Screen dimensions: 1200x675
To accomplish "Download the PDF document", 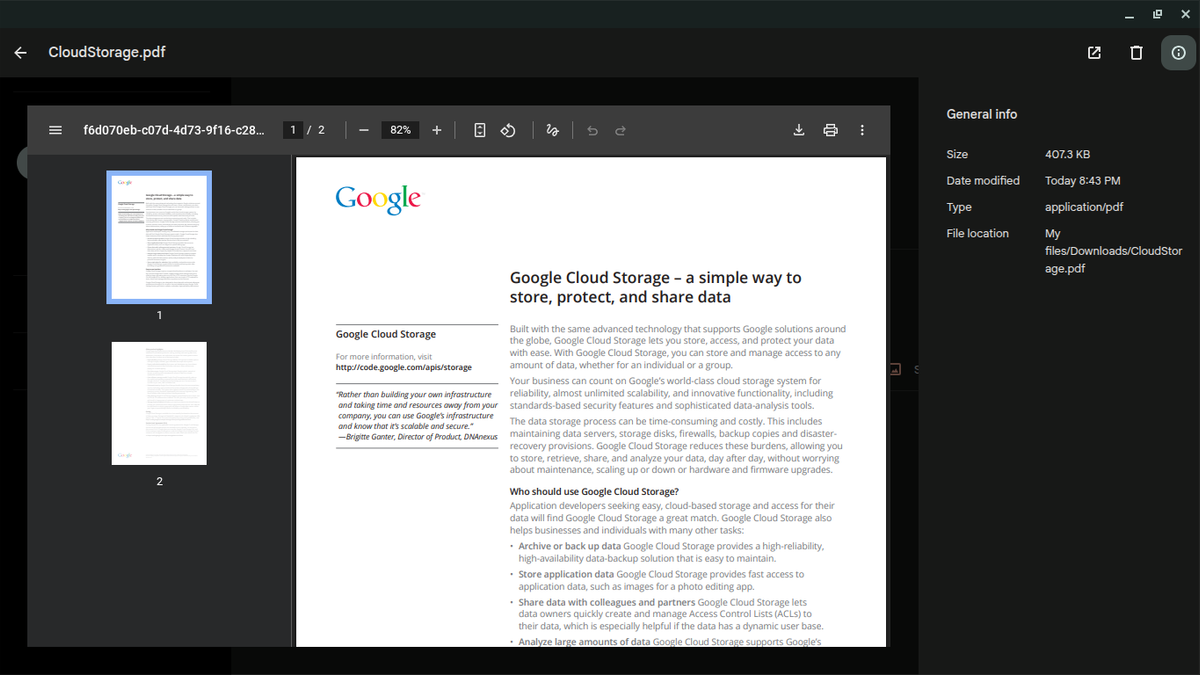I will [x=799, y=130].
